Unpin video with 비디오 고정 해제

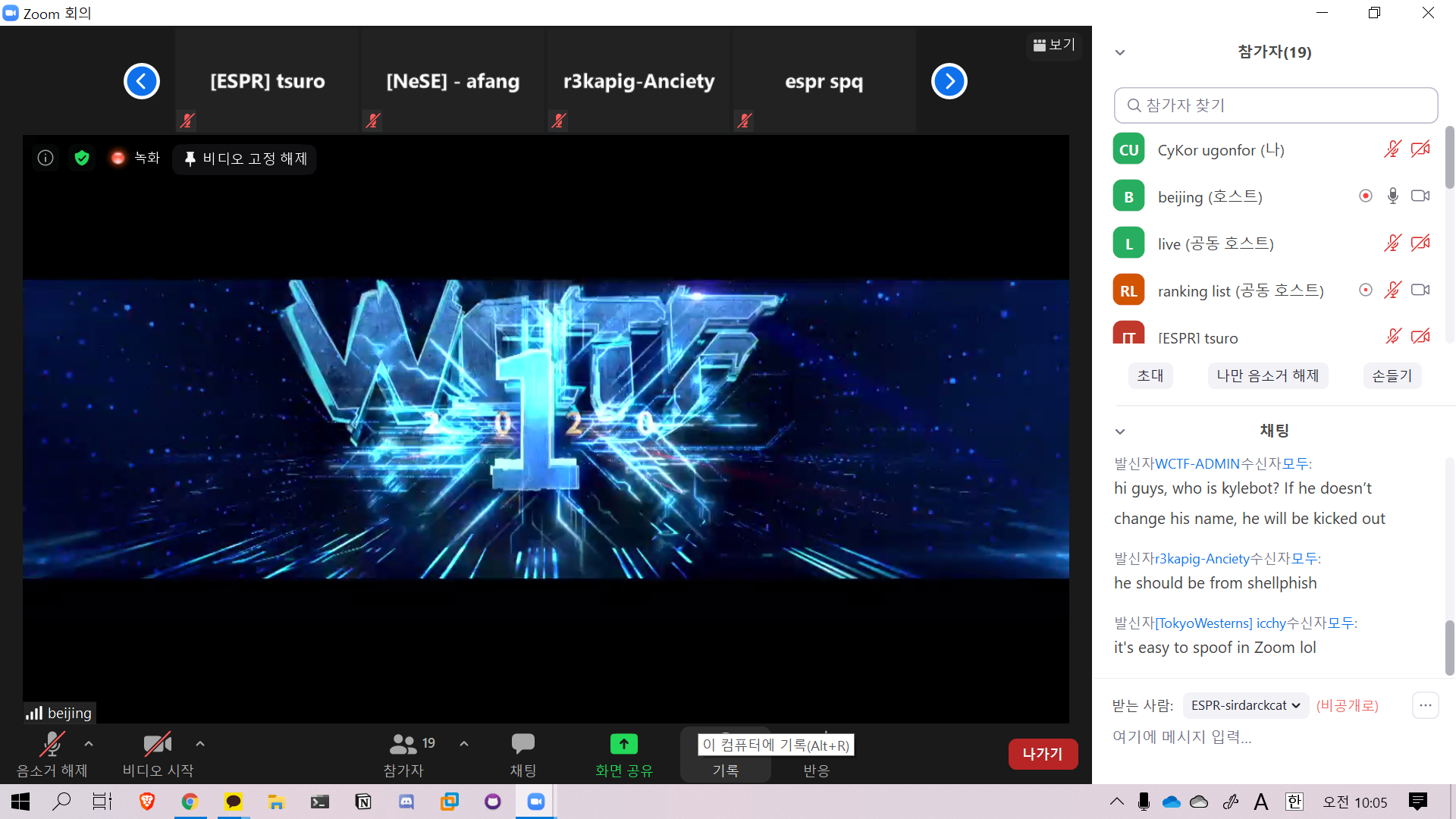pyautogui.click(x=245, y=158)
